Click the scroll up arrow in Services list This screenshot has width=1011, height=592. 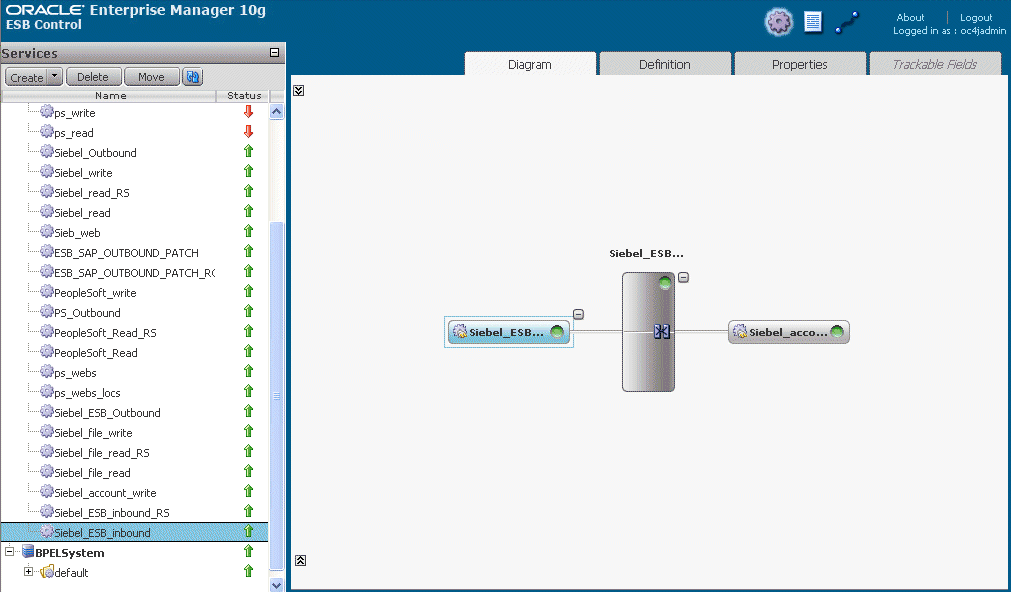[276, 112]
